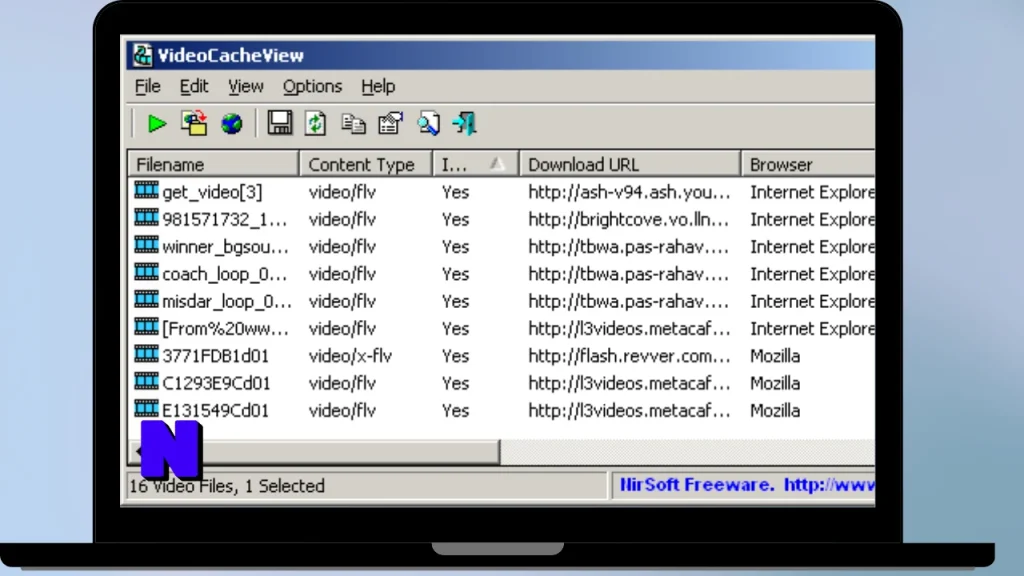Click video/x-flv content type cell
1024x576 pixels.
(x=350, y=356)
